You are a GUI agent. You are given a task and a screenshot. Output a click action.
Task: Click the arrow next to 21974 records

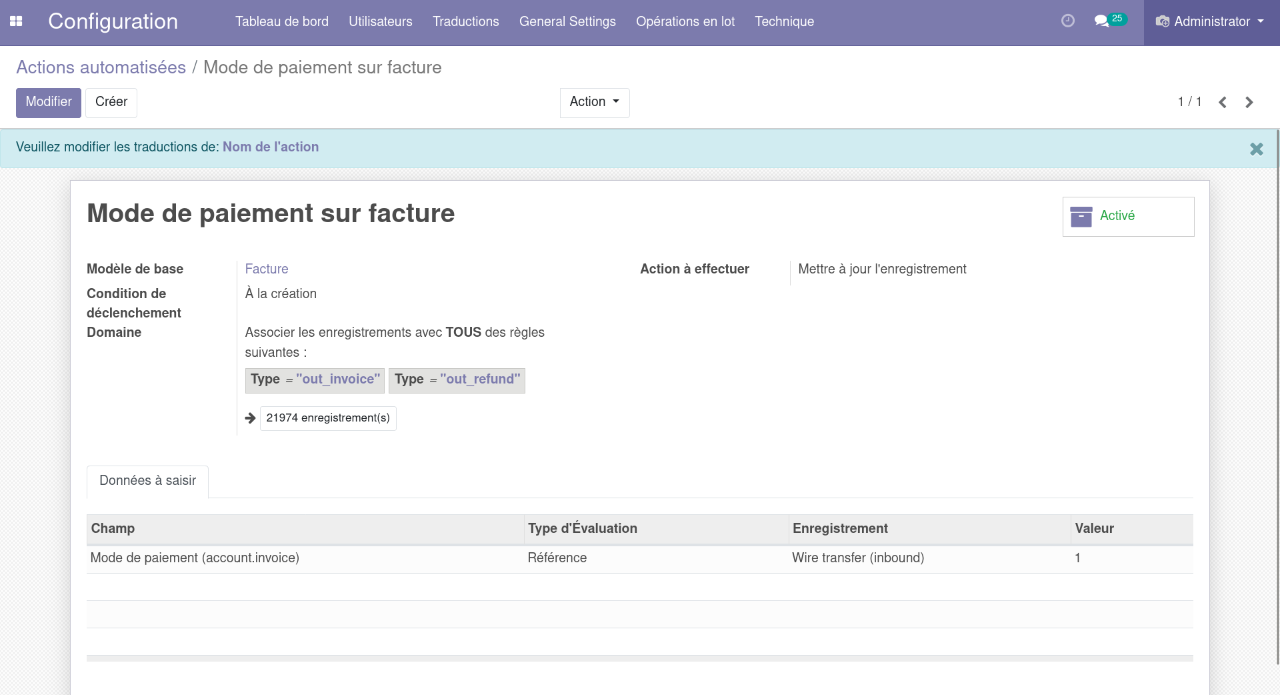pyautogui.click(x=250, y=418)
